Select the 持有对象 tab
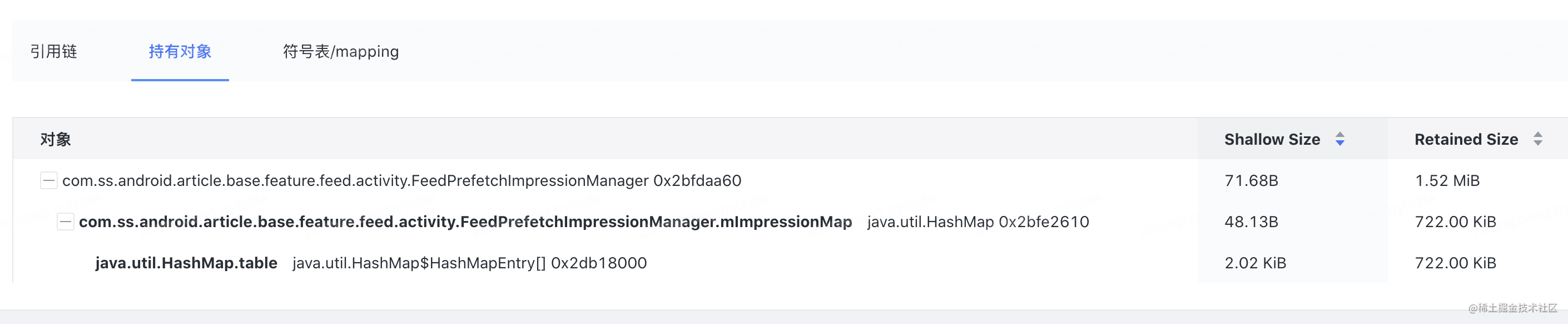Viewport: 1568px width, 324px height. point(180,51)
